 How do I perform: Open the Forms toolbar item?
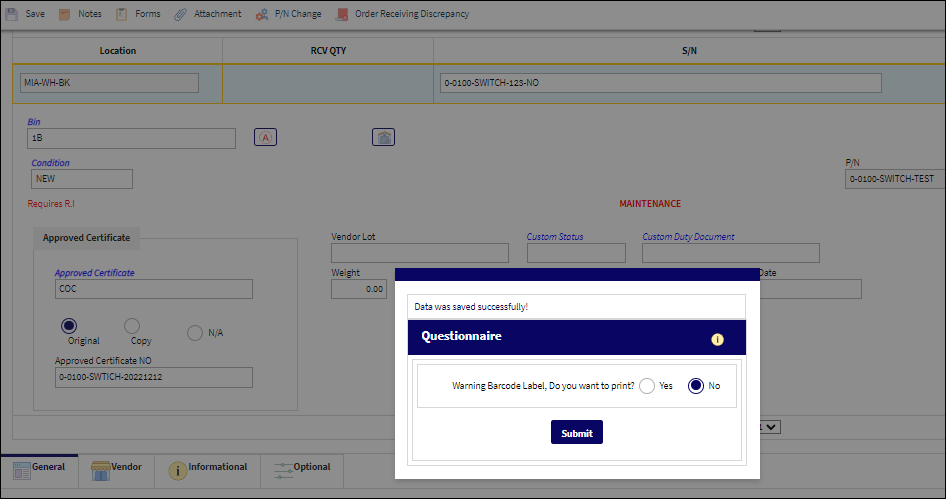[138, 14]
